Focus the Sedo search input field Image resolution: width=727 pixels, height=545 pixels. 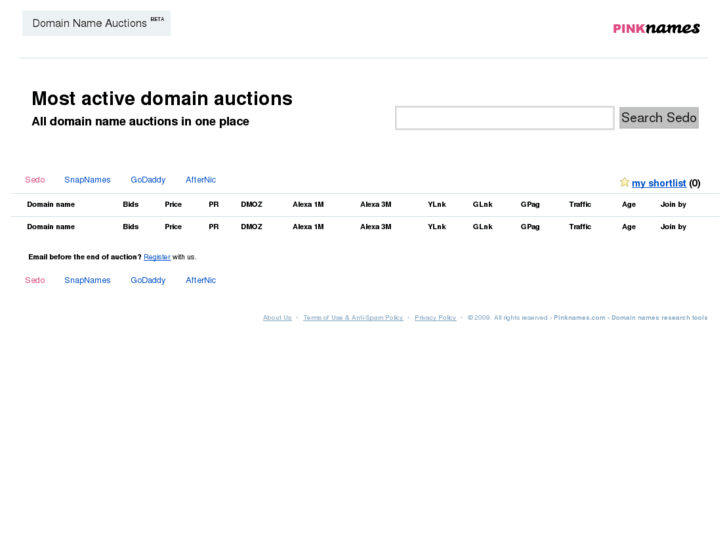[x=504, y=118]
